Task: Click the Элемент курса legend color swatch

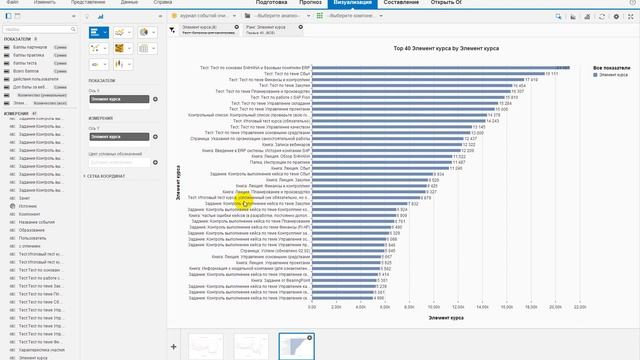Action: (596, 75)
